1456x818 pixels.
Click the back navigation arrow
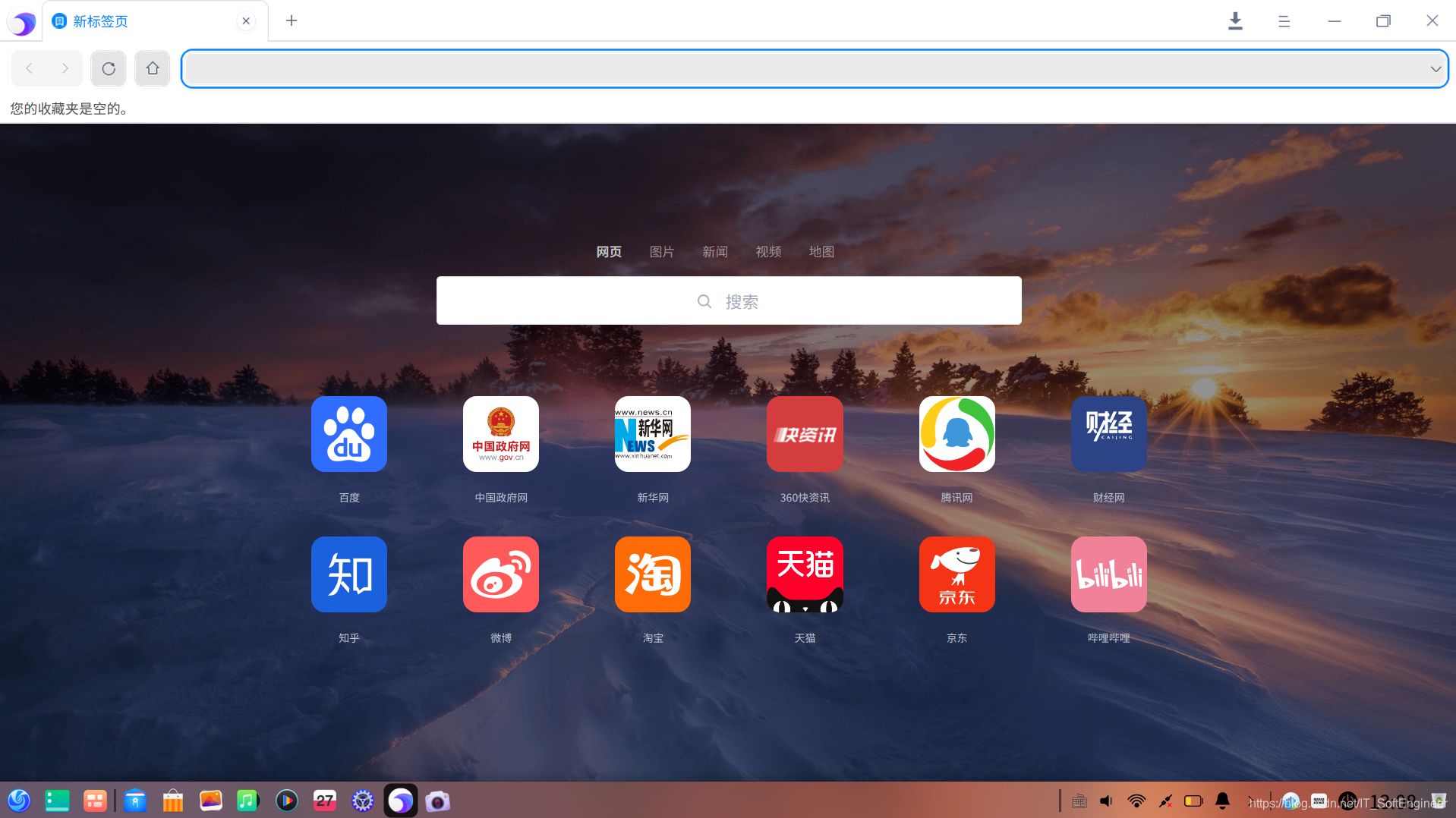coord(29,68)
